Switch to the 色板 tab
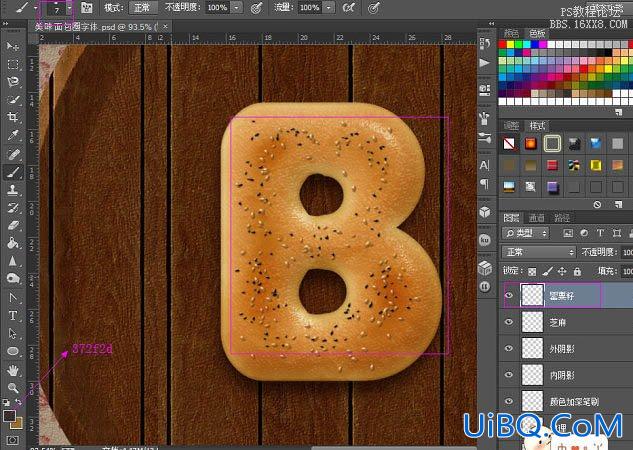Image resolution: width=633 pixels, height=450 pixels. [x=537, y=33]
